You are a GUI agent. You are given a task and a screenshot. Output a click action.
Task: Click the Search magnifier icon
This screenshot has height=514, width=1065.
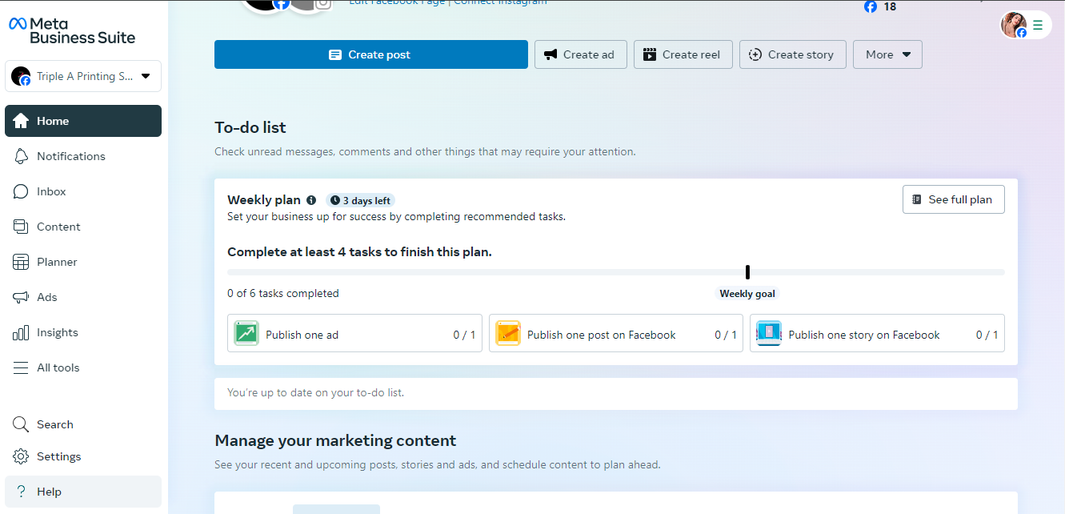tap(21, 424)
